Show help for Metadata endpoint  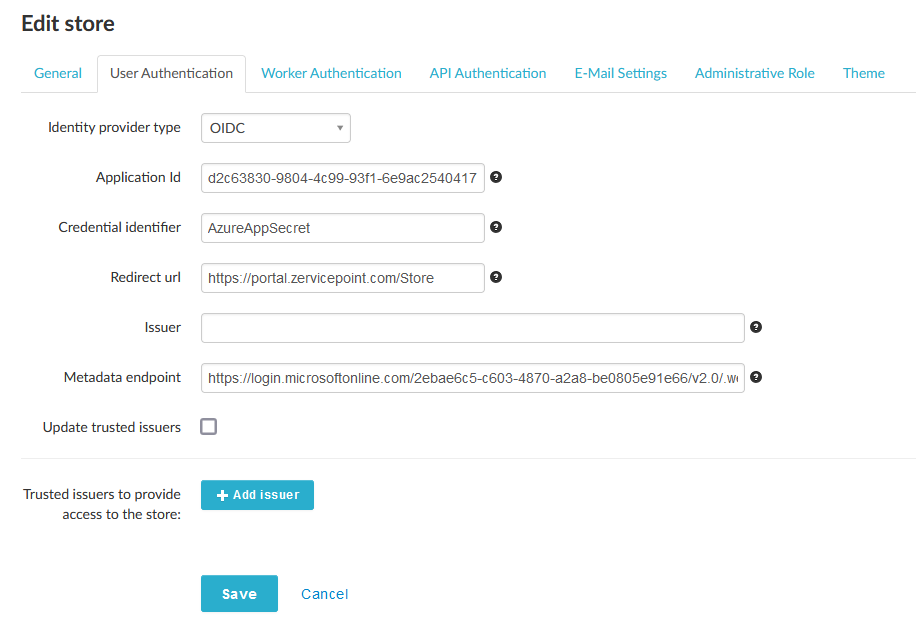point(756,377)
